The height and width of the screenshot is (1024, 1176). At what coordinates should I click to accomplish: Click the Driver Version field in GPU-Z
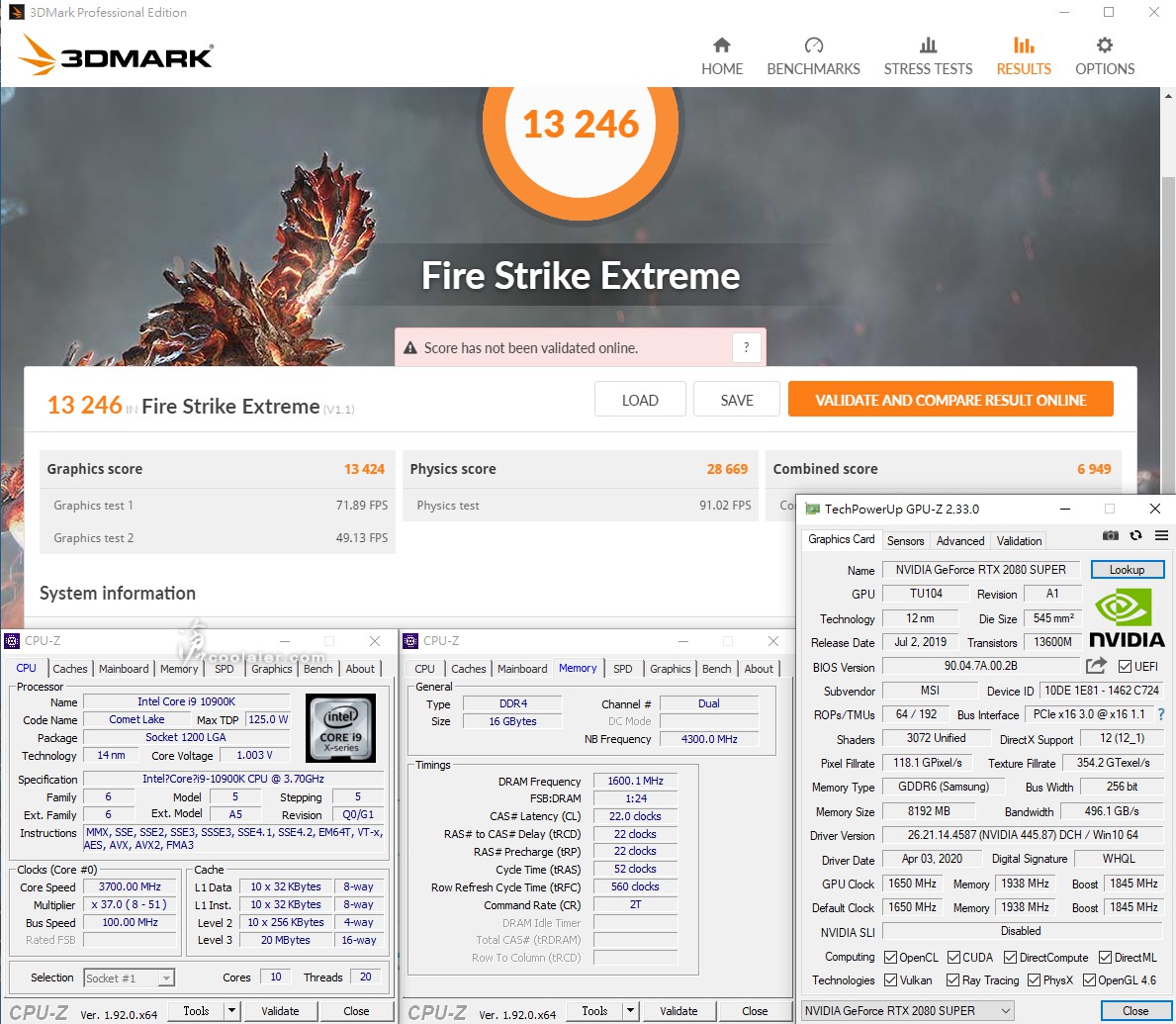click(1023, 835)
